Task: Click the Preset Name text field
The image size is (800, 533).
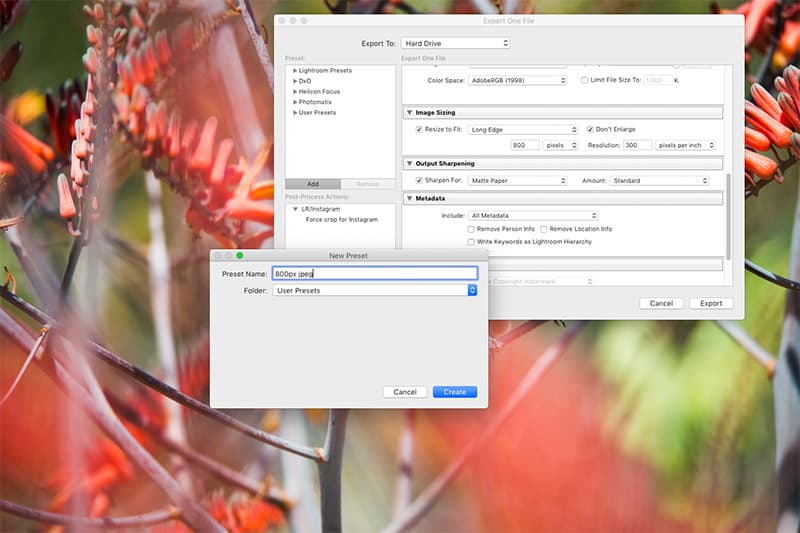Action: pos(375,274)
